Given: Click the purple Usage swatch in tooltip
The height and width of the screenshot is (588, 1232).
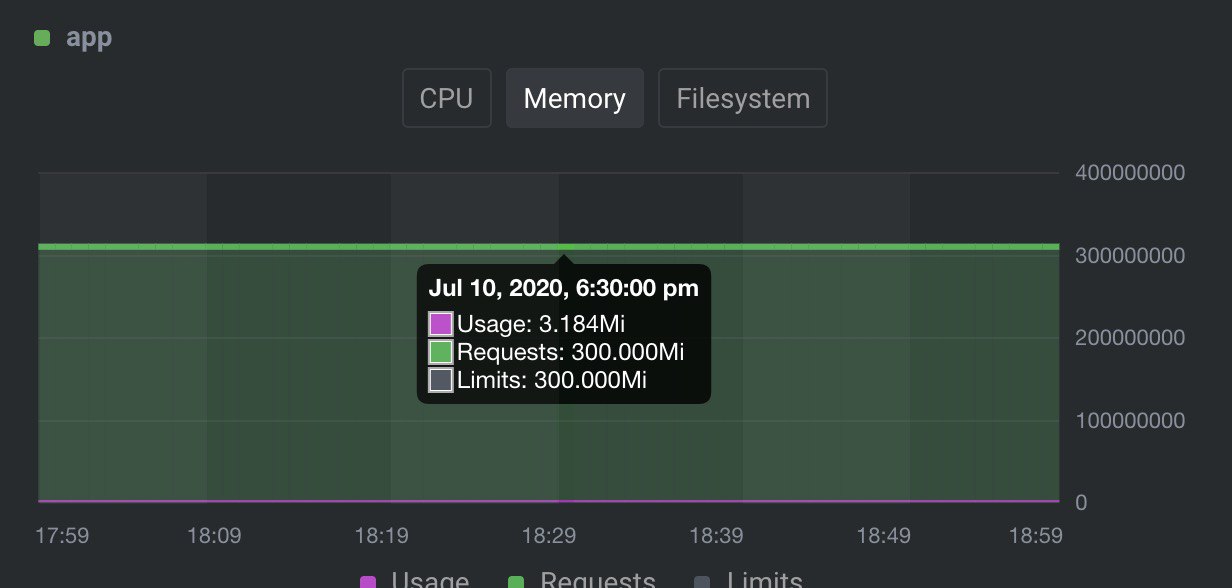Looking at the screenshot, I should (x=441, y=324).
